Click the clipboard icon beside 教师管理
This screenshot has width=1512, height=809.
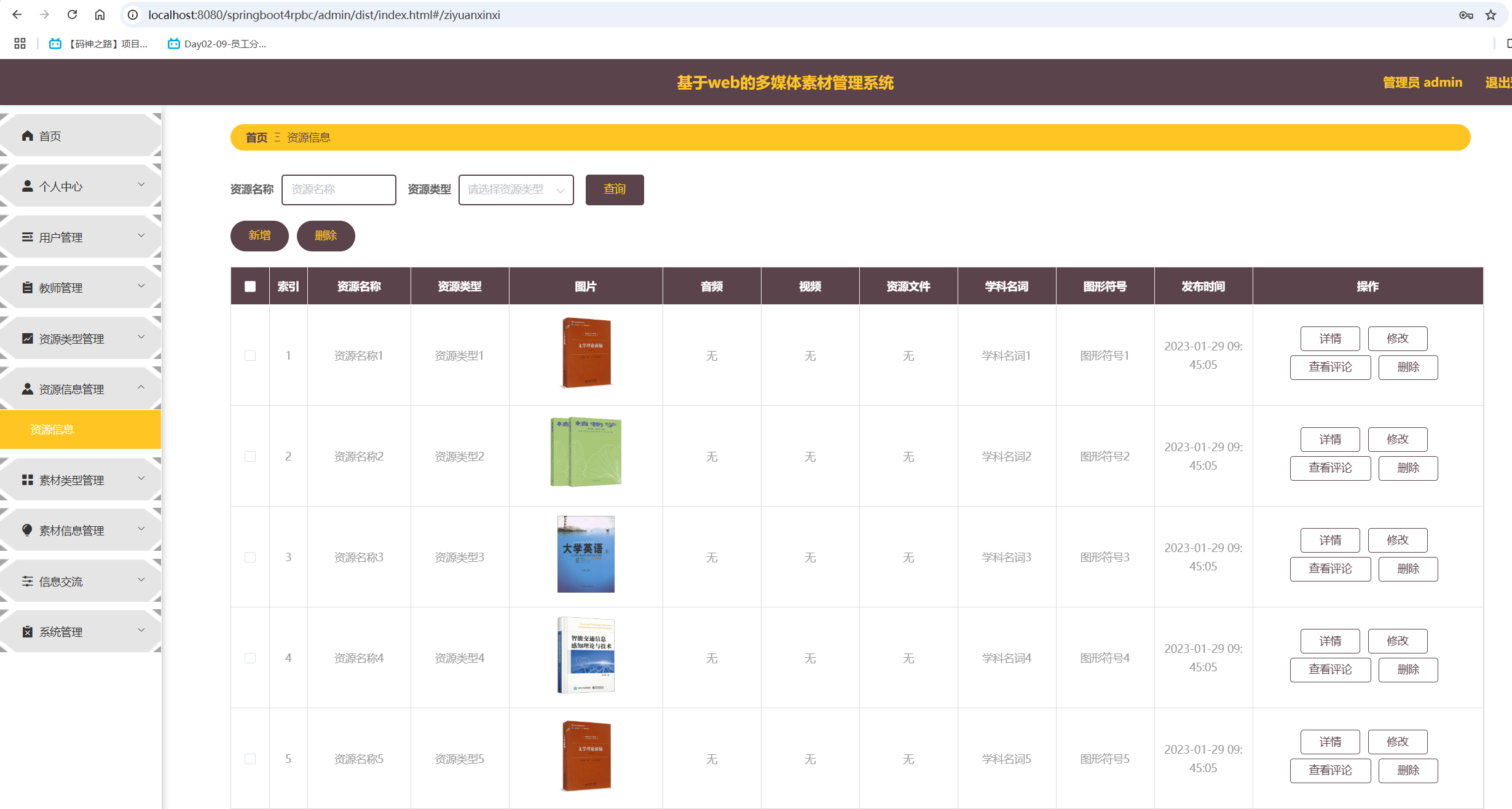(27, 288)
